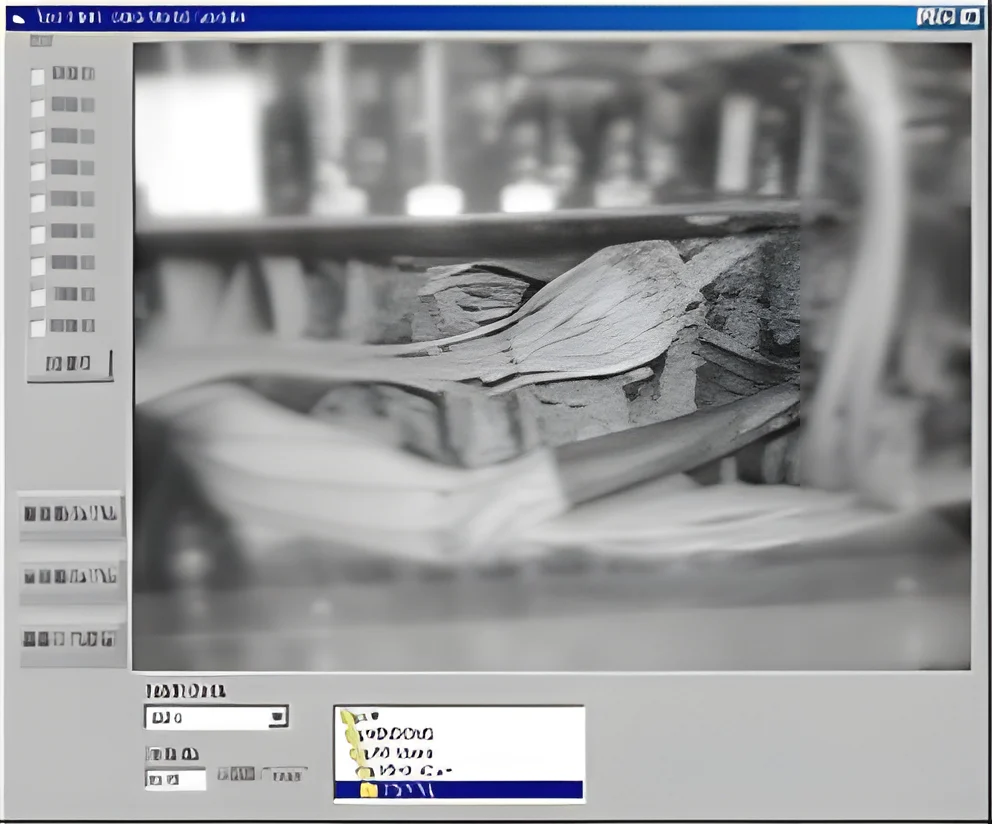
Task: Click the top button of the three stacked buttons
Action: pos(71,513)
